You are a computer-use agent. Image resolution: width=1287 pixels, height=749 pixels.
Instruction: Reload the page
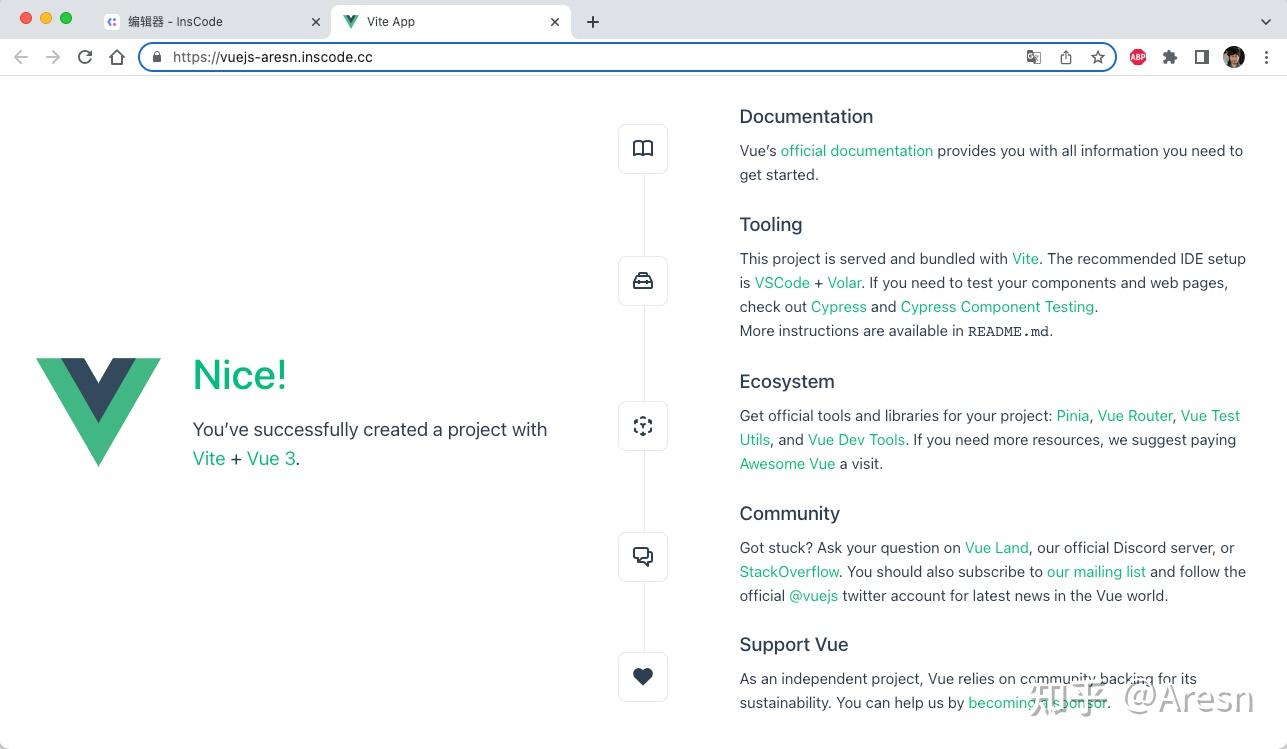[85, 58]
